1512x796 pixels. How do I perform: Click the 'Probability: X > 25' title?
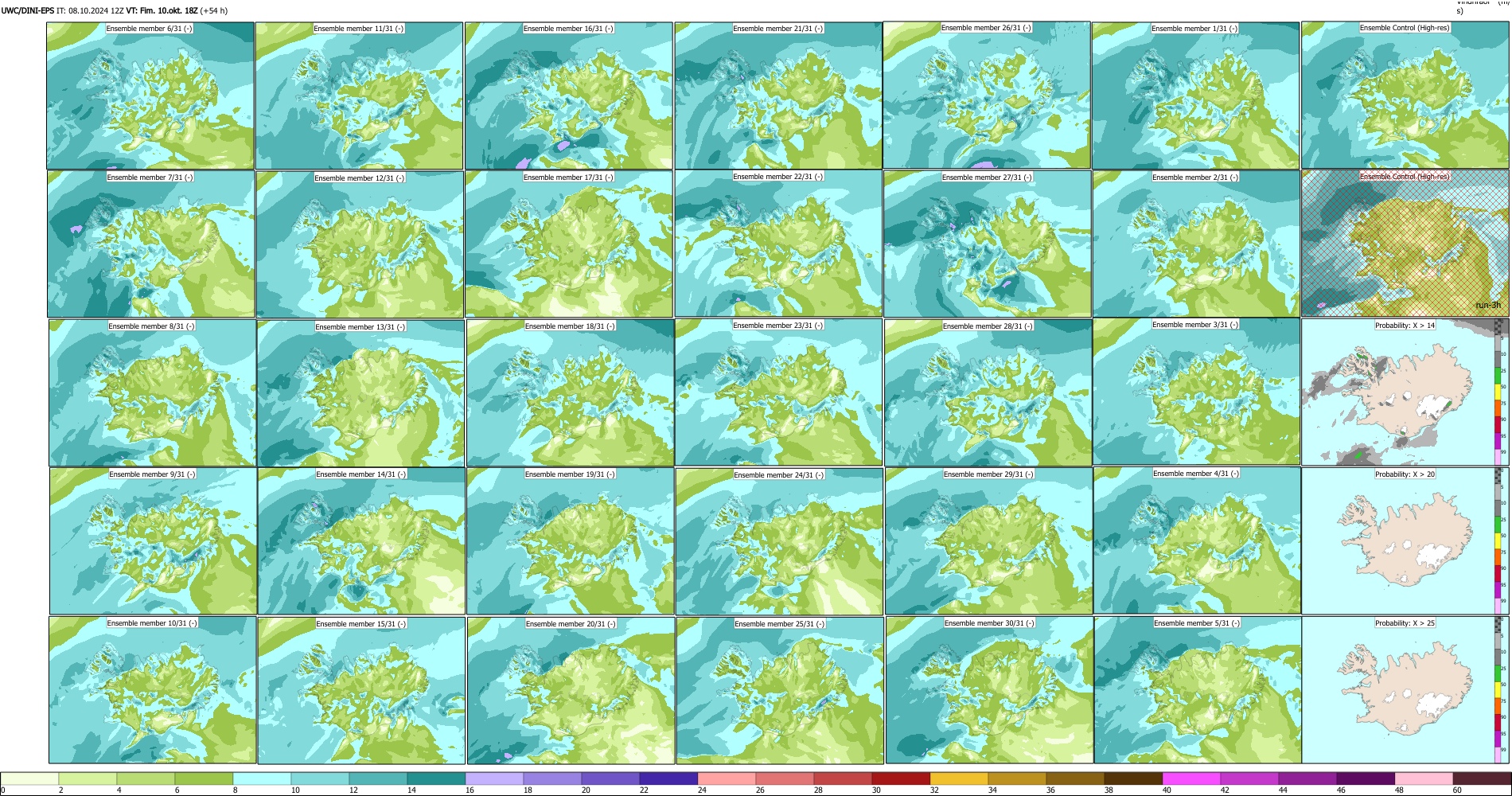click(1405, 623)
